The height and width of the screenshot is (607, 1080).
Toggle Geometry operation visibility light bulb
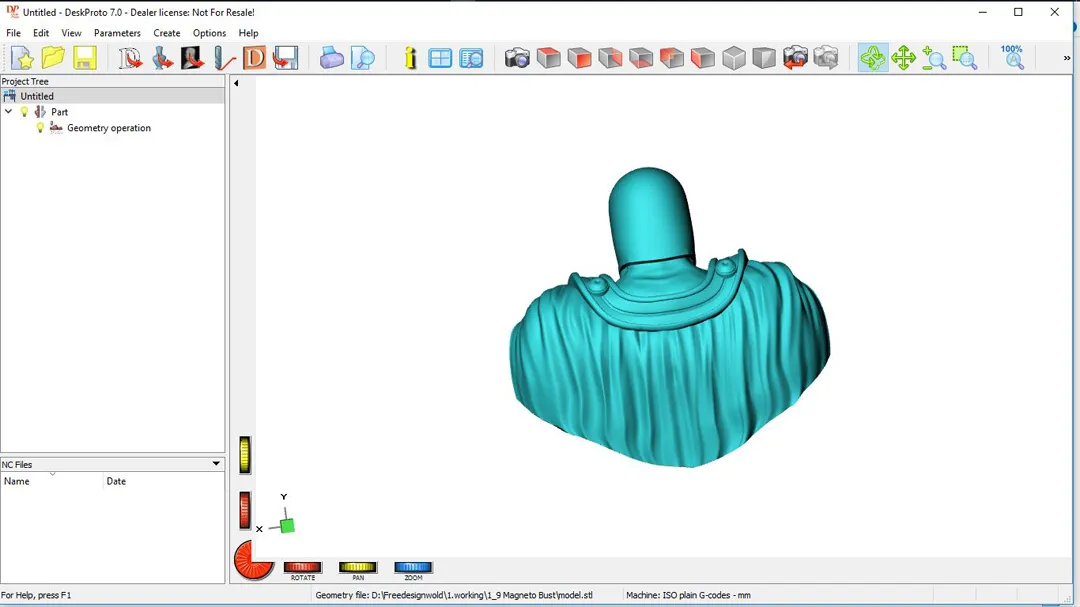pyautogui.click(x=40, y=127)
